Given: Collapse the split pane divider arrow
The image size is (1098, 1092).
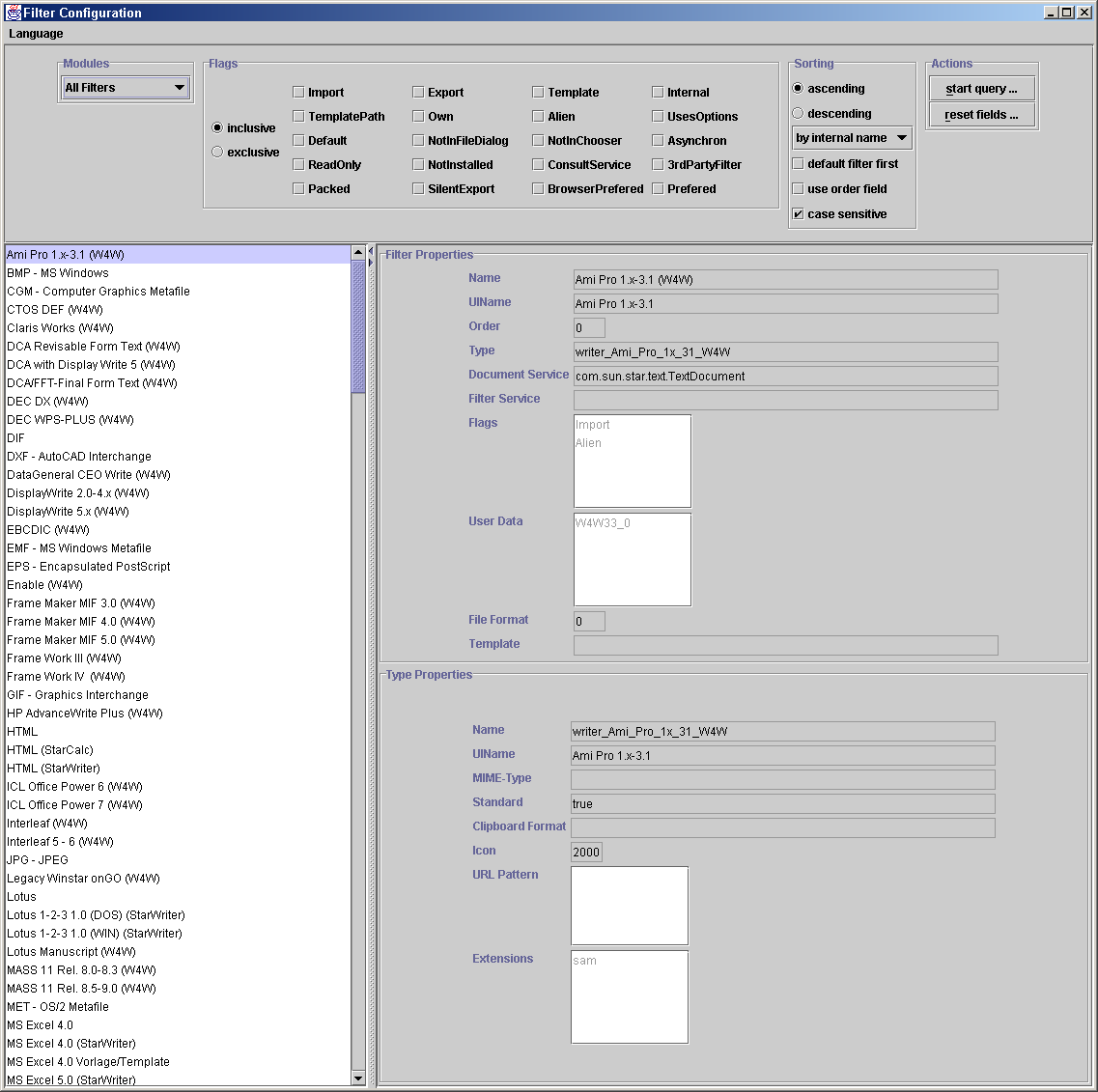Looking at the screenshot, I should coord(370,253).
